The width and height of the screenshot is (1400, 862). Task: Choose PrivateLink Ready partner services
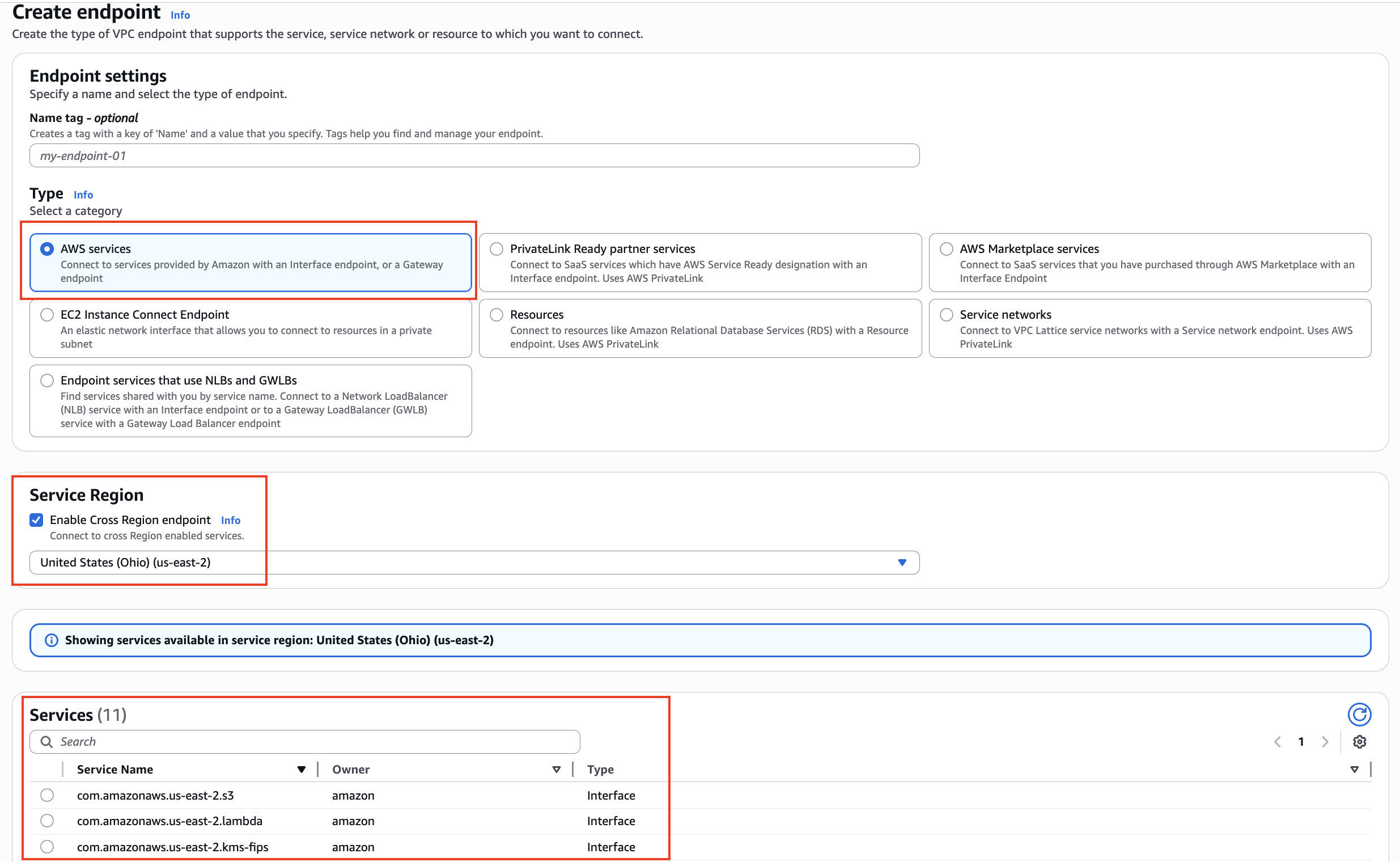(x=497, y=248)
